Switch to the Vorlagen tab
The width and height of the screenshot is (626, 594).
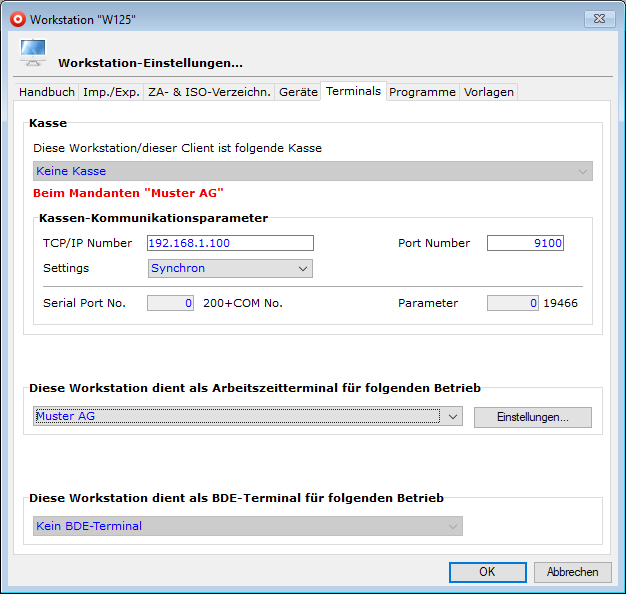click(x=488, y=92)
